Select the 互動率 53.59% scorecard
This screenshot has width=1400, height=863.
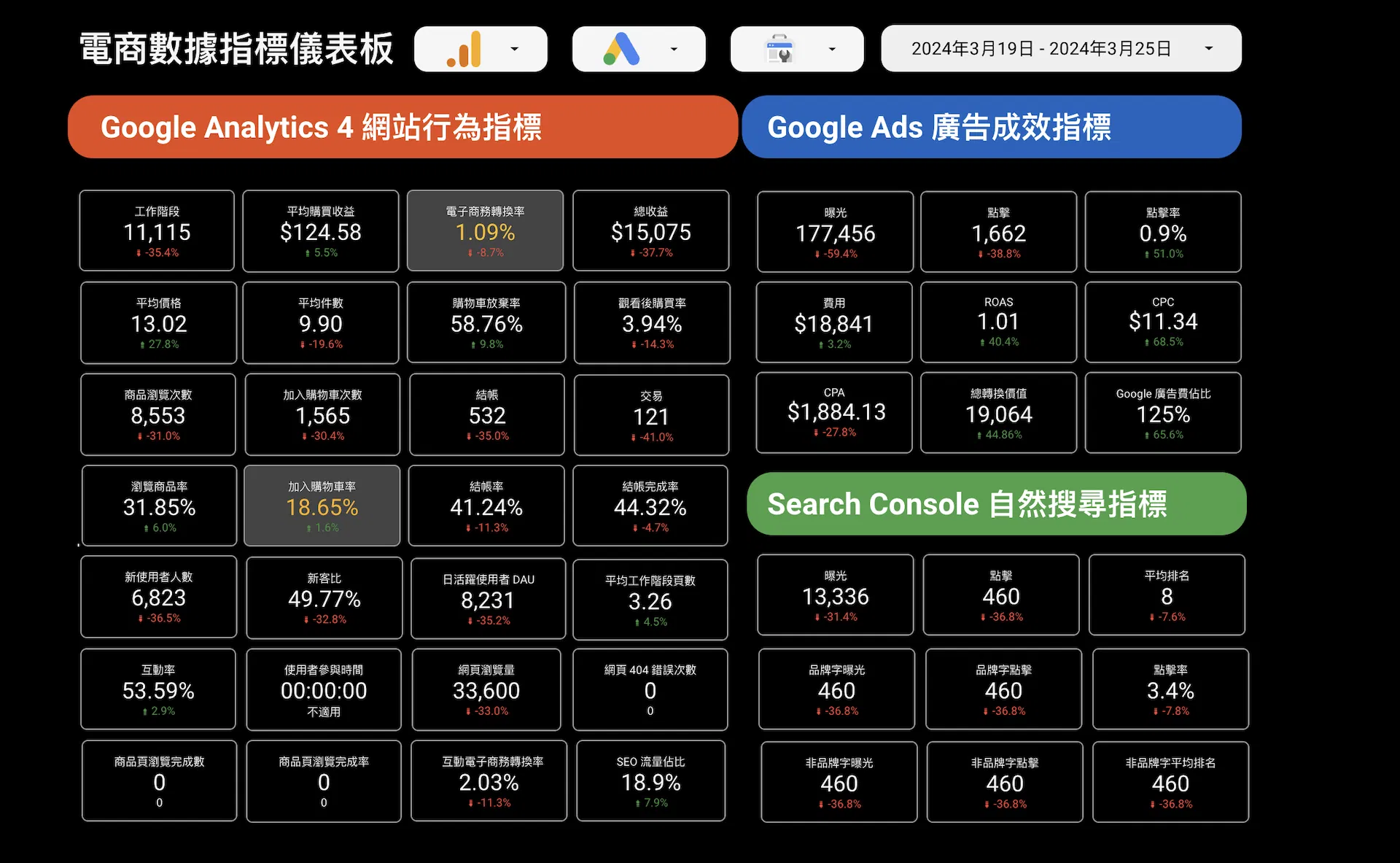(x=158, y=689)
